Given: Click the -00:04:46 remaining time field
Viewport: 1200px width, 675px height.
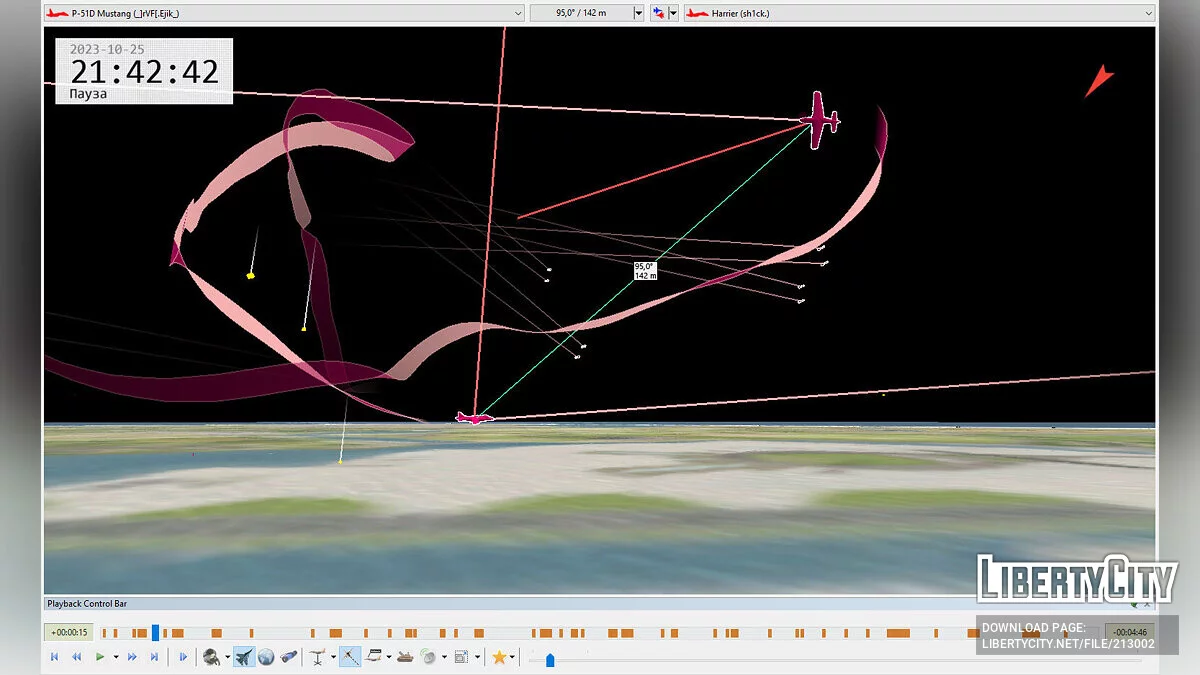Looking at the screenshot, I should (1129, 632).
